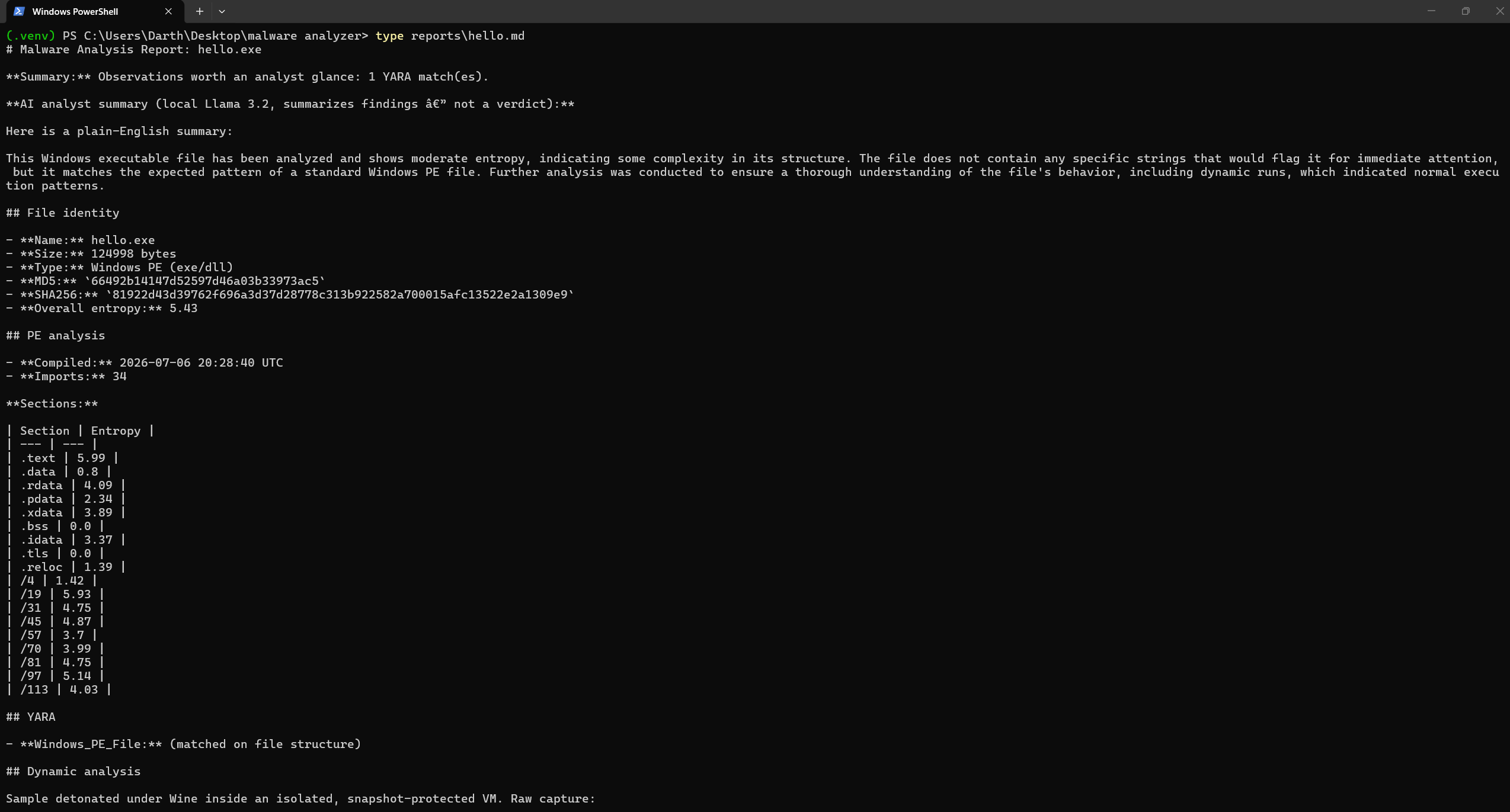Click the '/70 | 3.99' row
Image resolution: width=1510 pixels, height=812 pixels.
(56, 649)
